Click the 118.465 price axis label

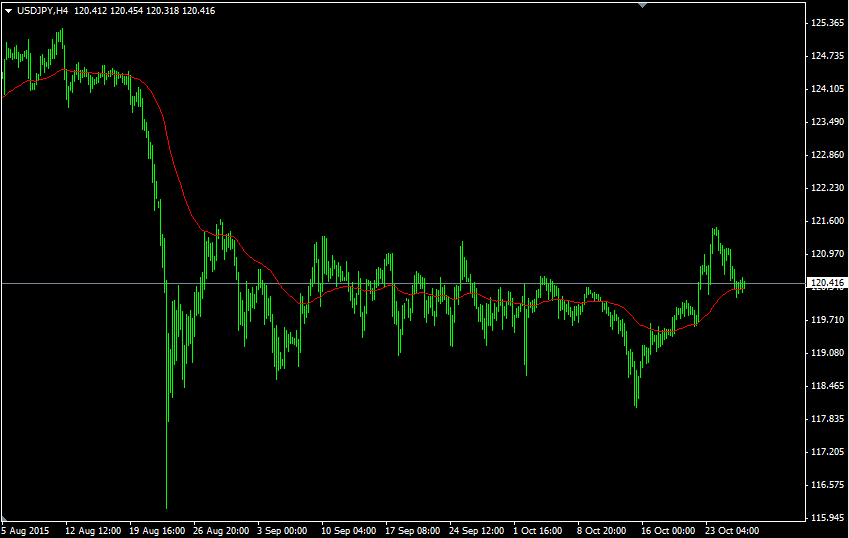[x=827, y=386]
